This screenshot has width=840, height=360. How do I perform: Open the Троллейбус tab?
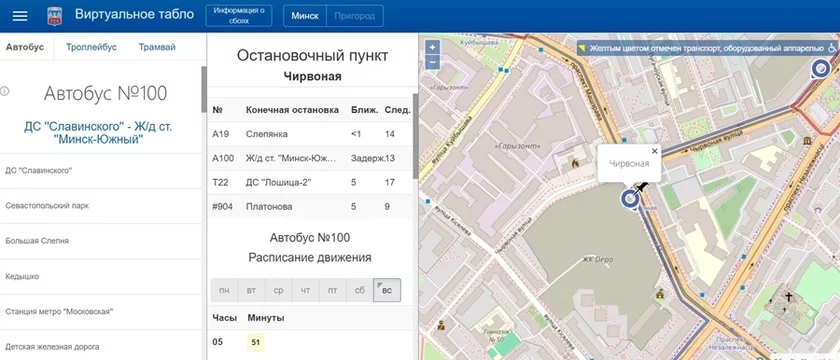(x=91, y=47)
